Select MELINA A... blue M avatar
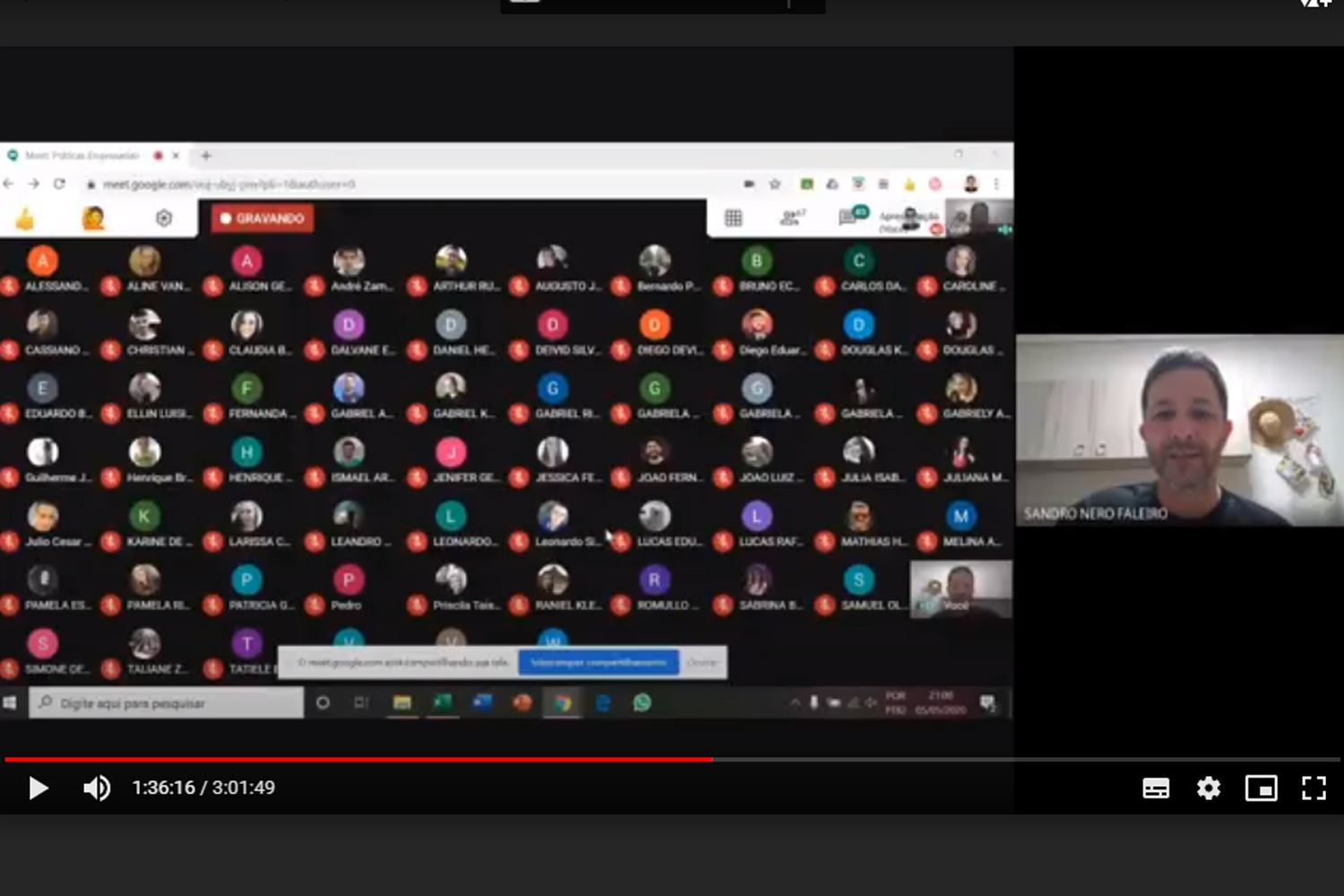This screenshot has width=1344, height=896. (x=961, y=516)
